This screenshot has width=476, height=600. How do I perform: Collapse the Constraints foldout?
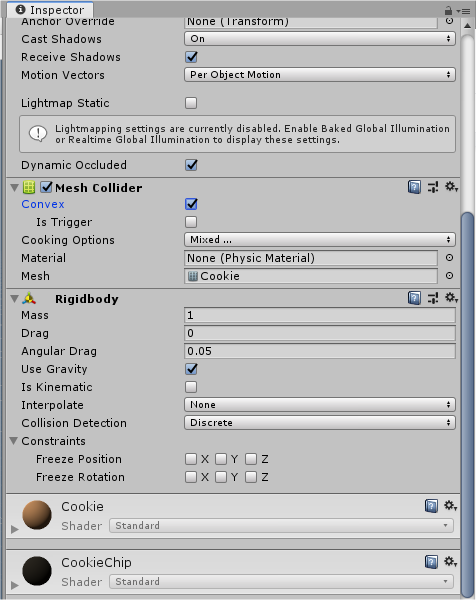coord(14,441)
